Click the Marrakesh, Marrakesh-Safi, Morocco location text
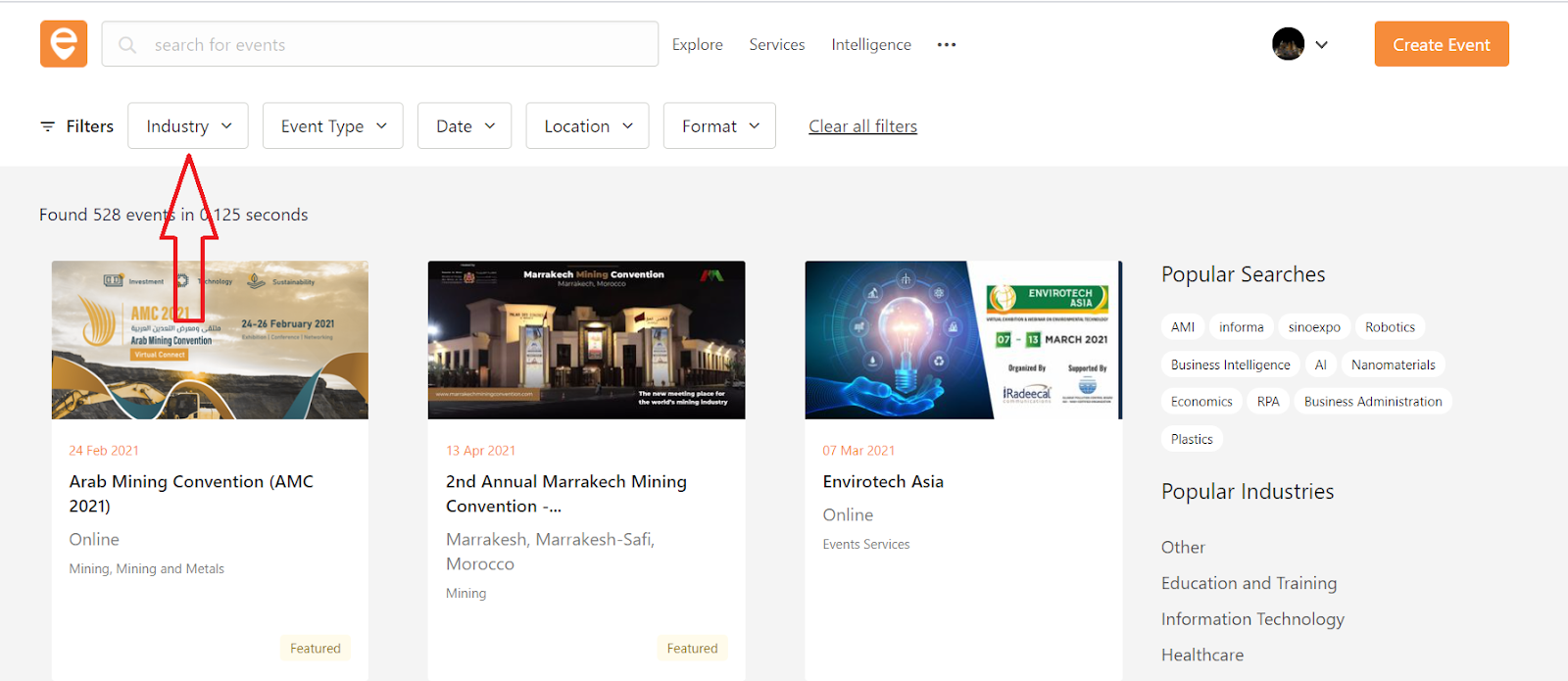The height and width of the screenshot is (681, 1568). [x=550, y=552]
